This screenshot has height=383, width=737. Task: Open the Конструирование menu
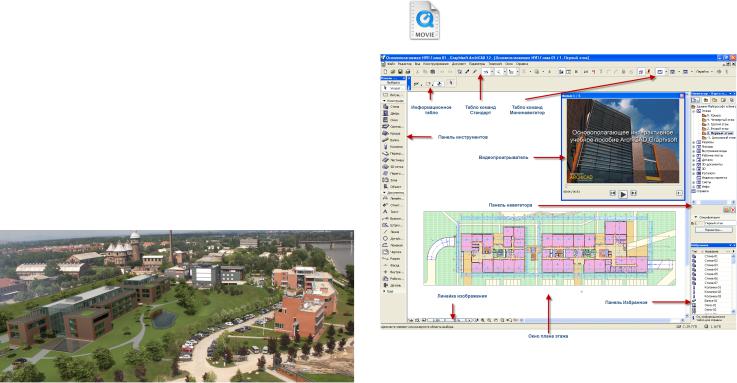436,64
